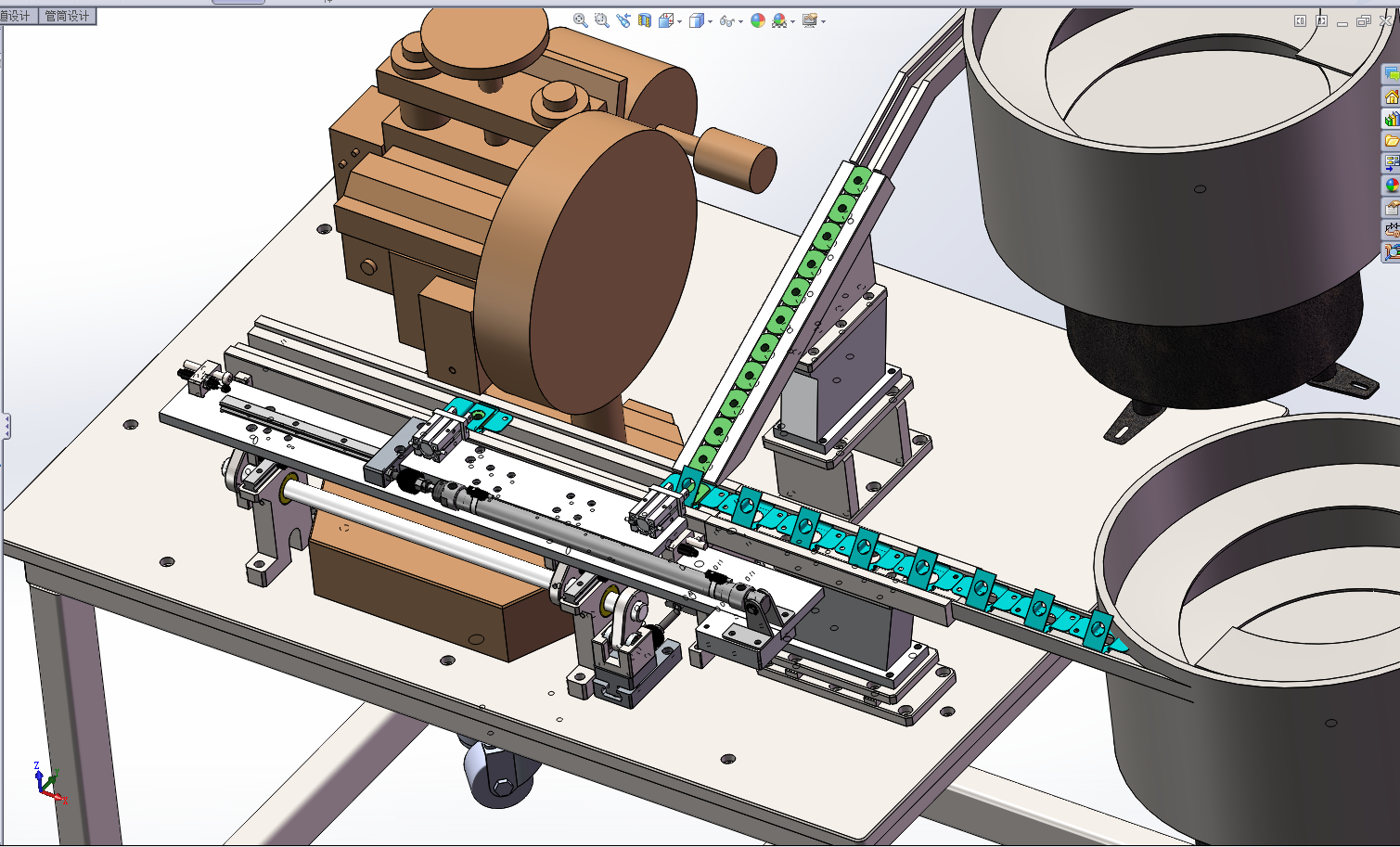Open the Appearances color ball tab
Viewport: 1400px width, 847px height.
[x=1391, y=186]
